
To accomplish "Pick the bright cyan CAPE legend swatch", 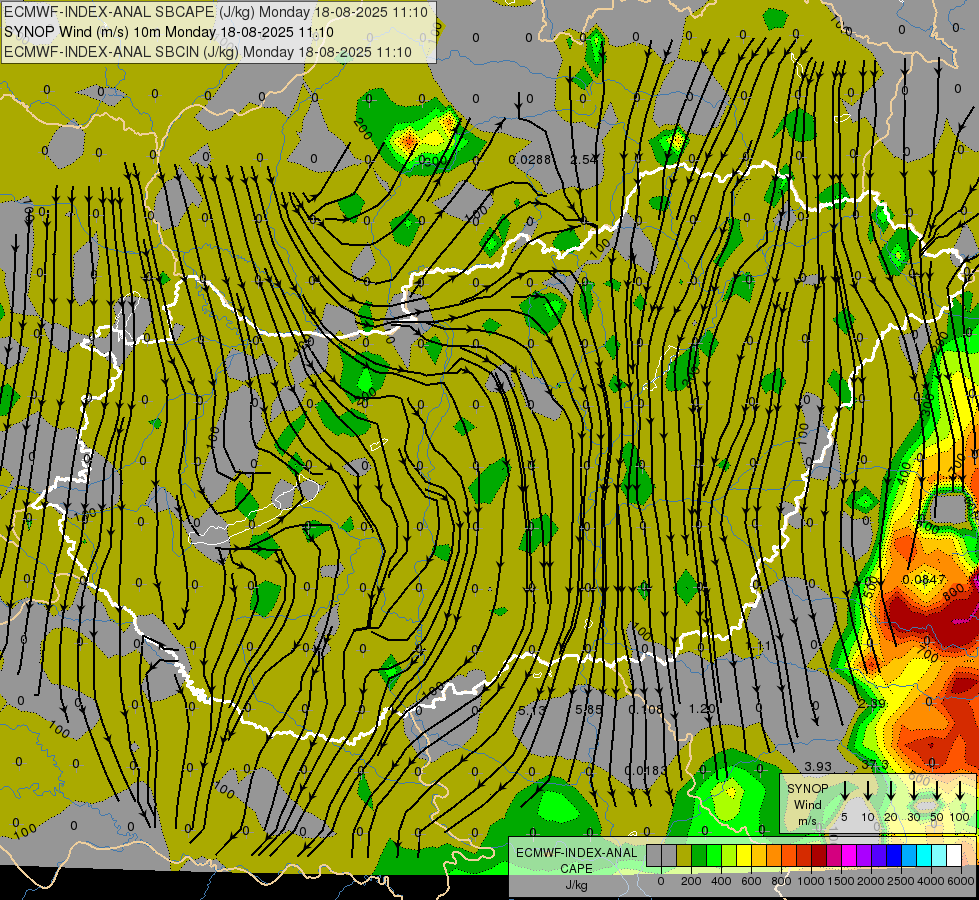I will click(923, 855).
